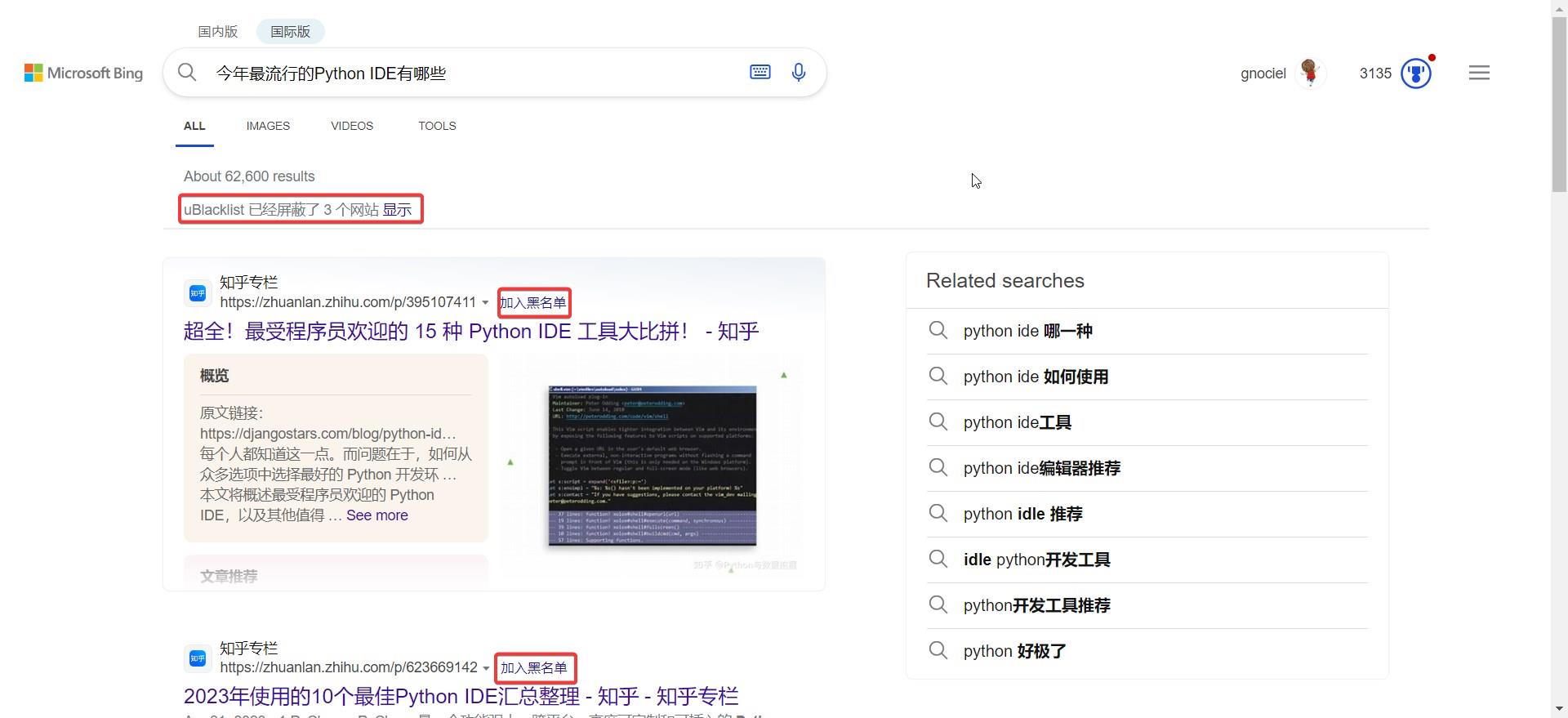
Task: Expand dropdown arrow after zhihu.com/p/395107411 URL
Action: pyautogui.click(x=485, y=303)
